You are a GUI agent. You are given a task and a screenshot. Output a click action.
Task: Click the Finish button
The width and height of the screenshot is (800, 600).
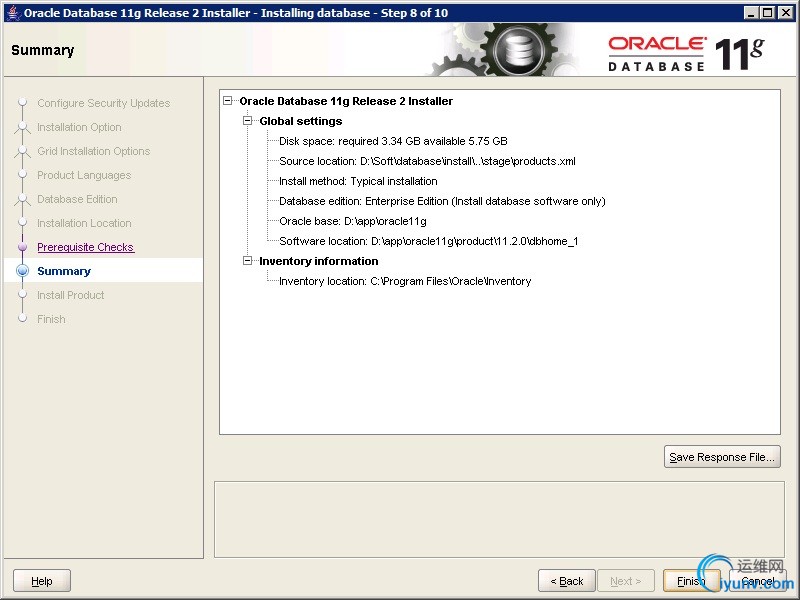(691, 581)
